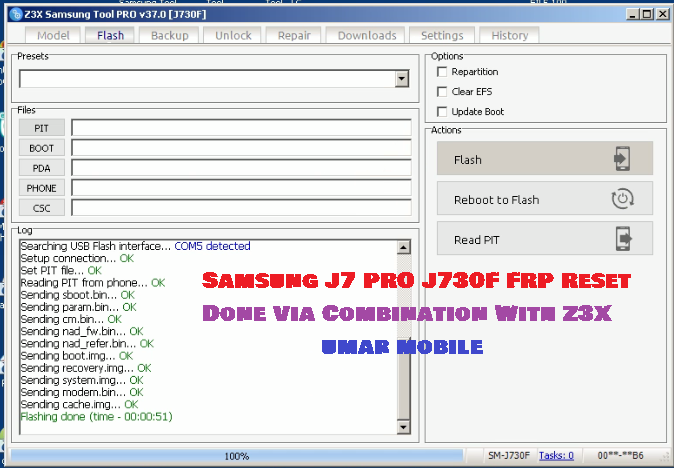Click the Read PIT action button
674x468 pixels.
545,239
